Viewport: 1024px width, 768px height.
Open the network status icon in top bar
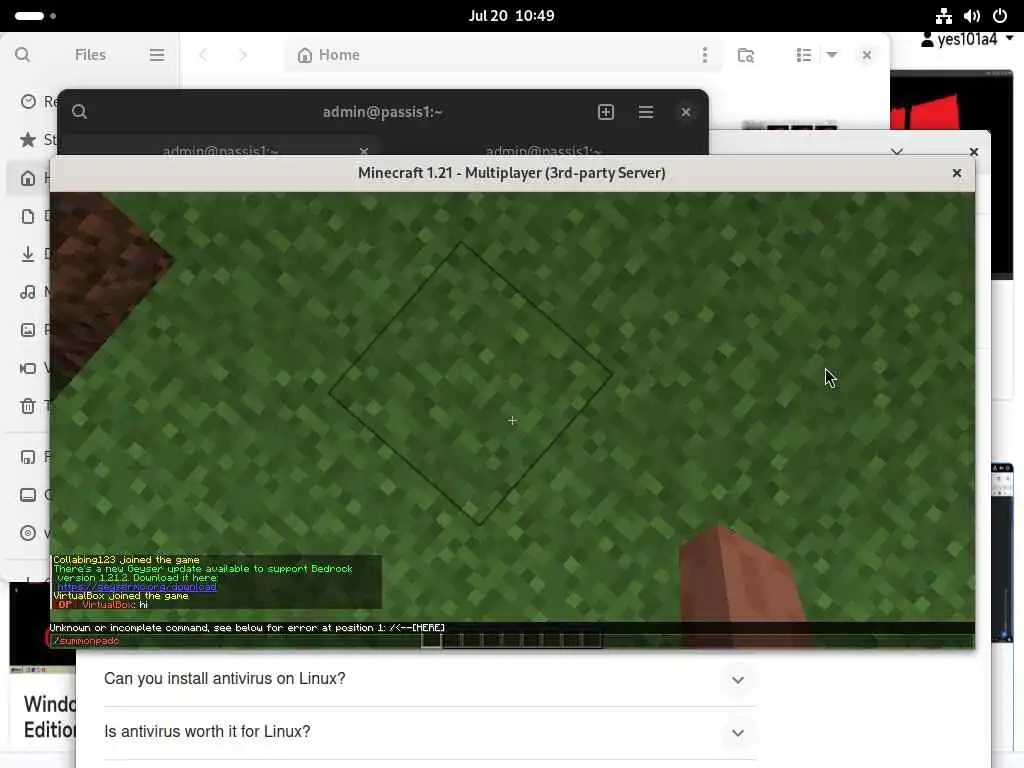(944, 16)
